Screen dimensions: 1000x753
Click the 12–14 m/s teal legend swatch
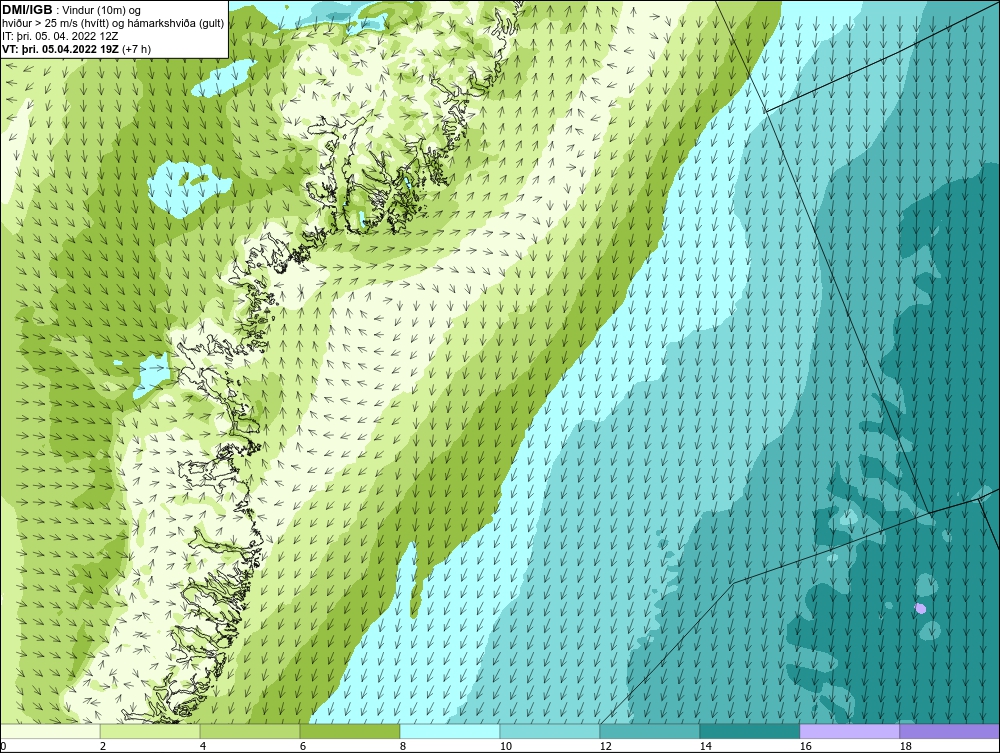(x=649, y=731)
